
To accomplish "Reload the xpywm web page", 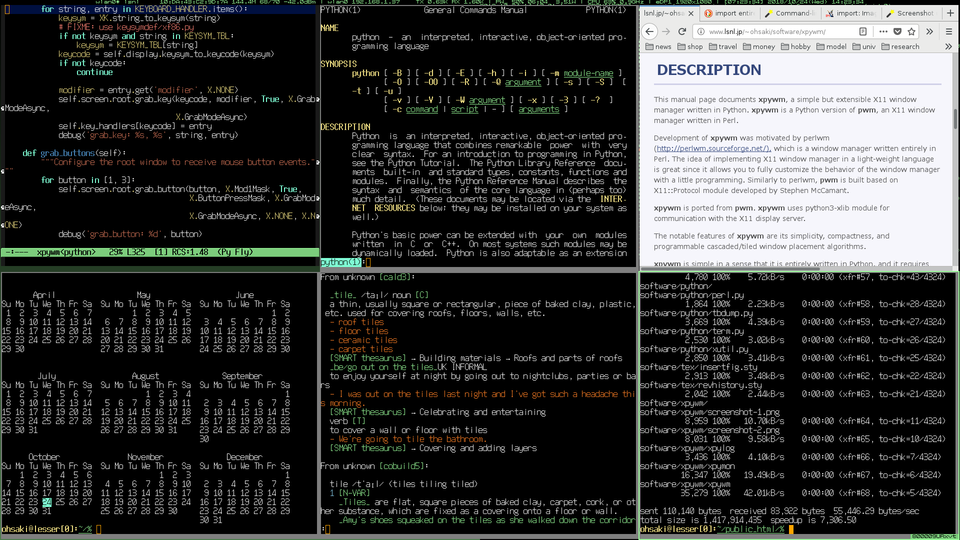I will pos(682,32).
